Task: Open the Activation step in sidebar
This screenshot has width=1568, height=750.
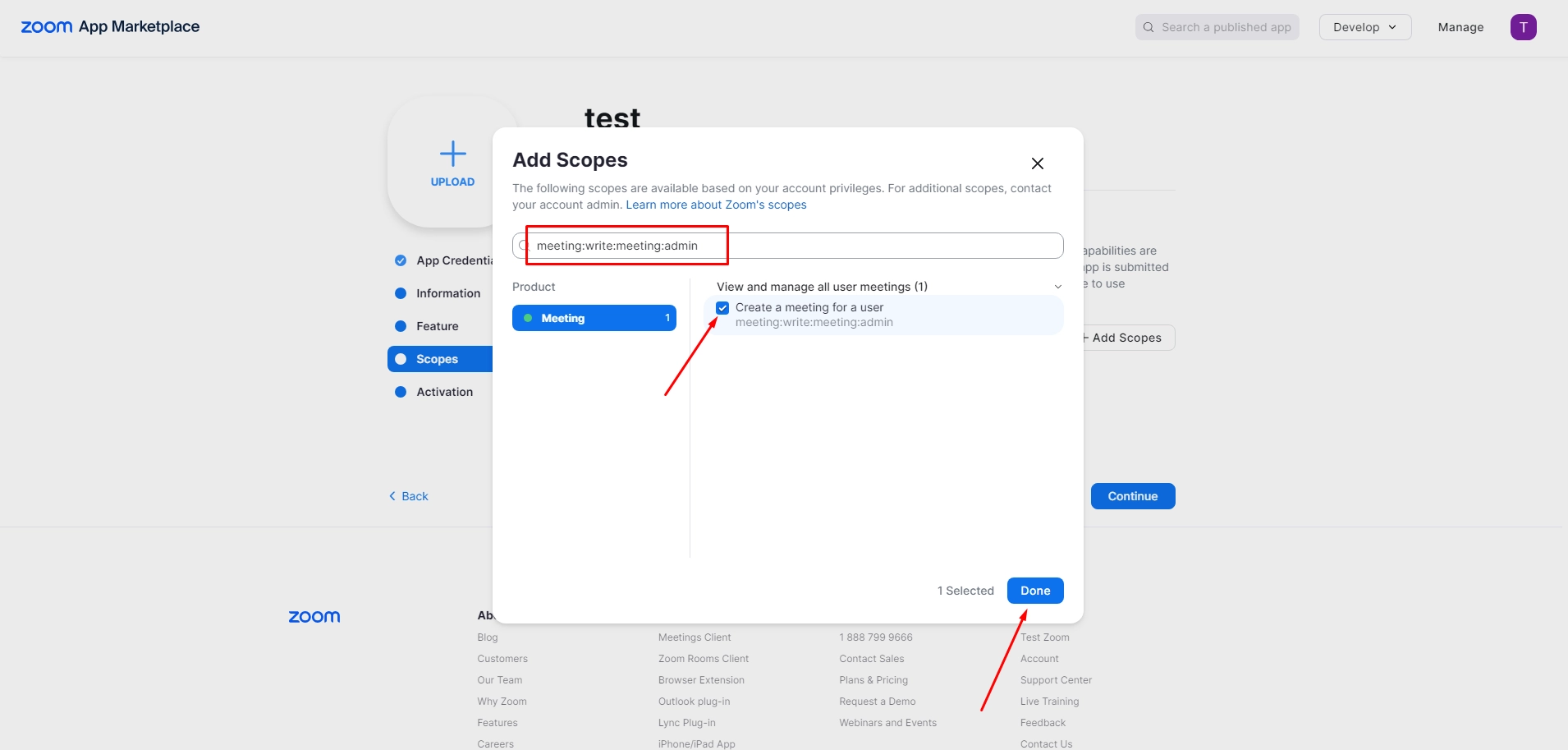Action: (444, 392)
